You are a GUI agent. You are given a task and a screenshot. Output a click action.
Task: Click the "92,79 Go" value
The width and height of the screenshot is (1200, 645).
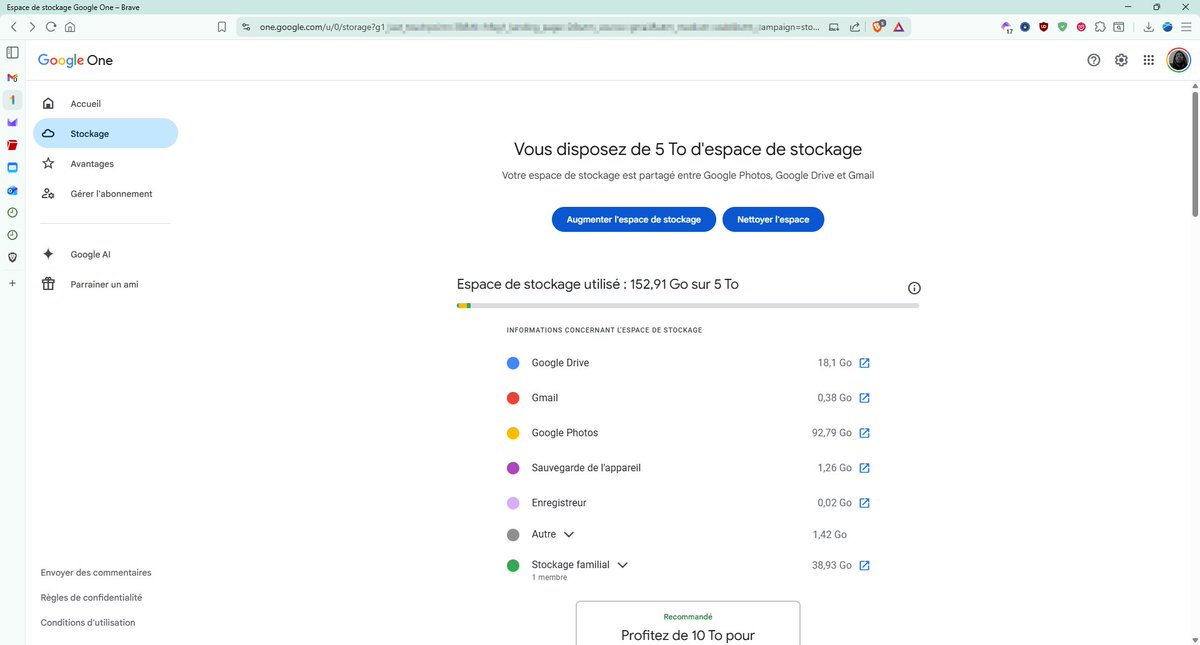[832, 433]
